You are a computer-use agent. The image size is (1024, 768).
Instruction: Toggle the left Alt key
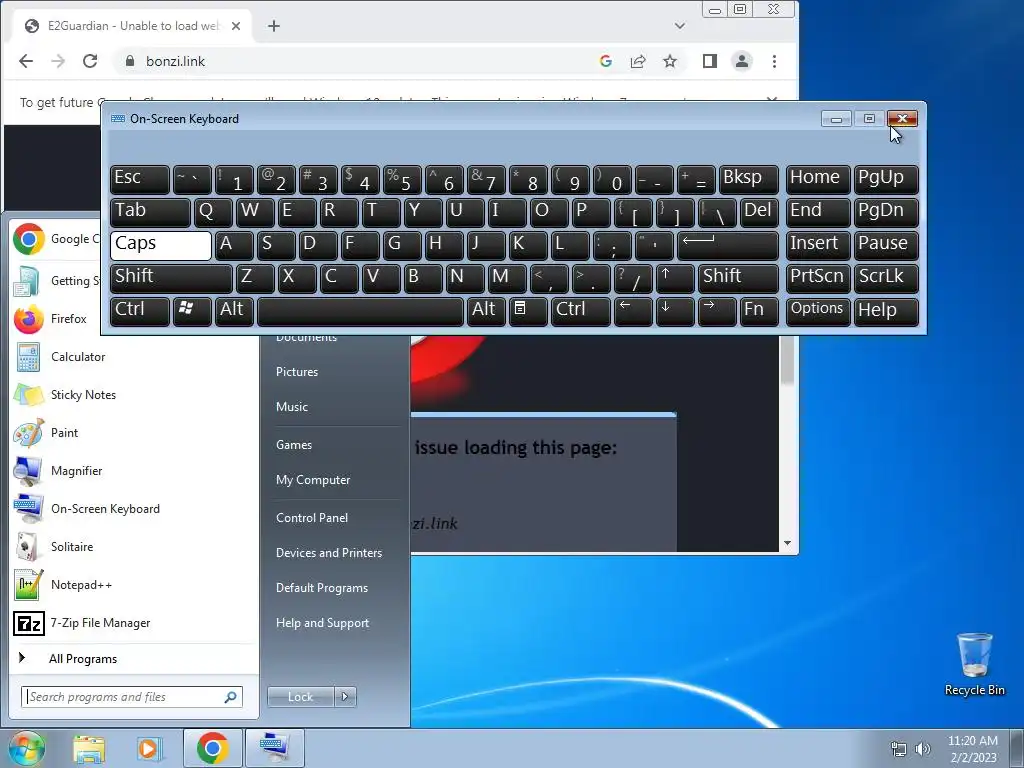tap(234, 312)
